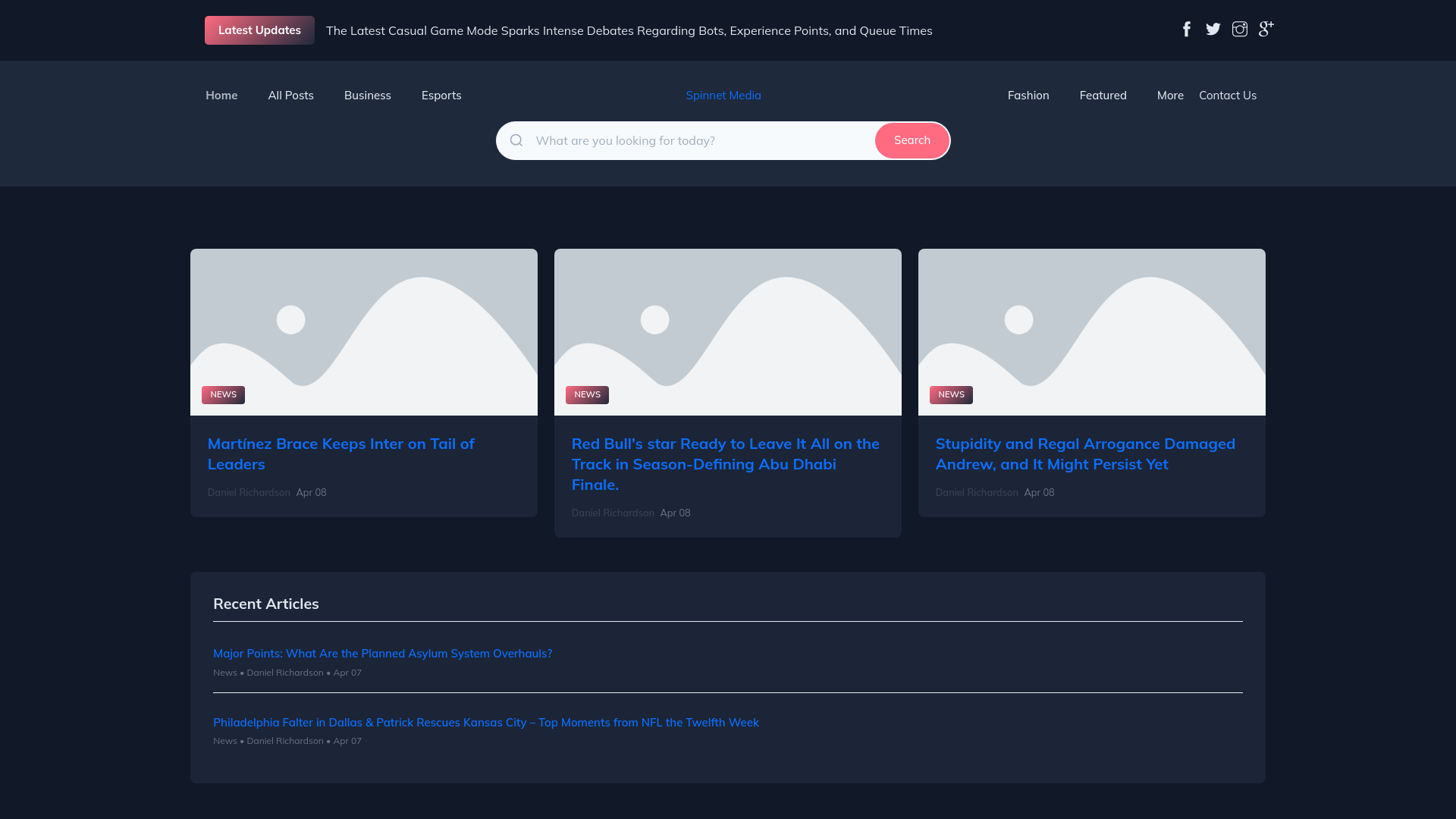The width and height of the screenshot is (1456, 819).
Task: Open the Facebook social icon
Action: pos(1187,30)
